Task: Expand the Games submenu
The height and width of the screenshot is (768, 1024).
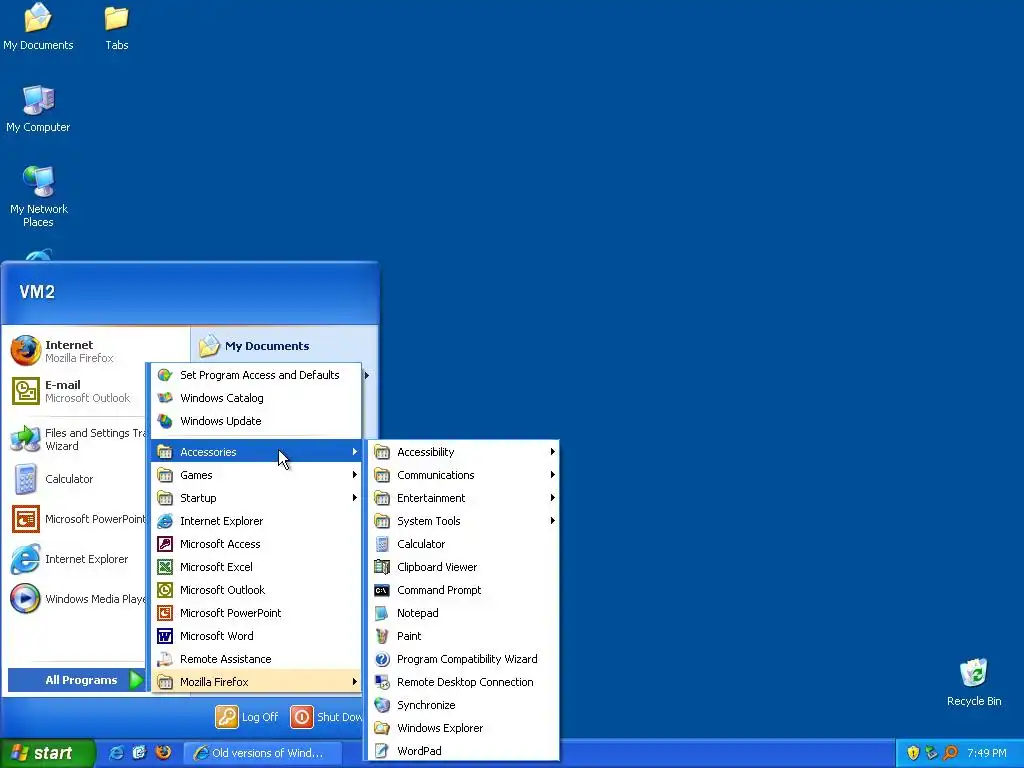Action: tap(257, 475)
